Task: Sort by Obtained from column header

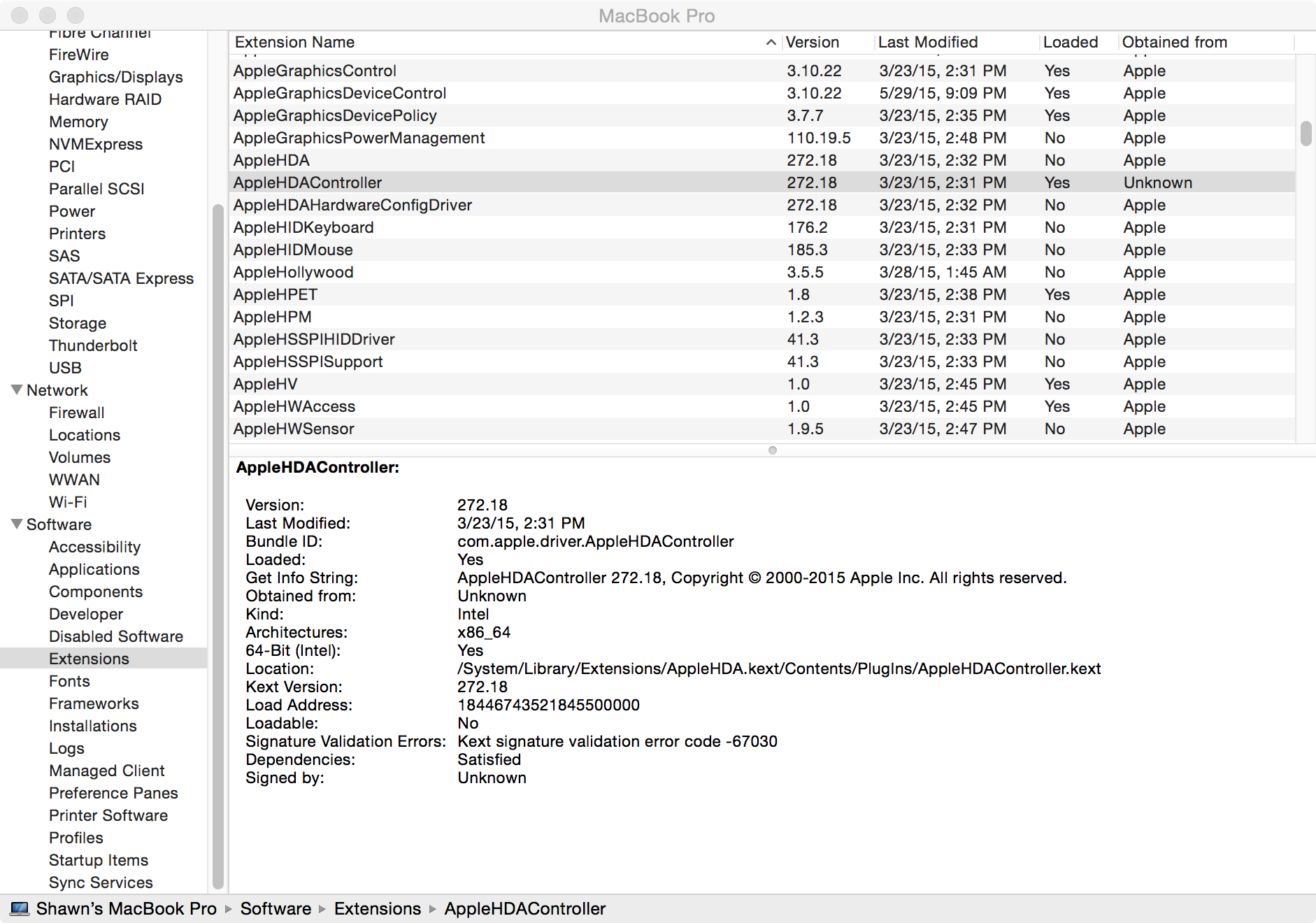Action: tap(1174, 42)
